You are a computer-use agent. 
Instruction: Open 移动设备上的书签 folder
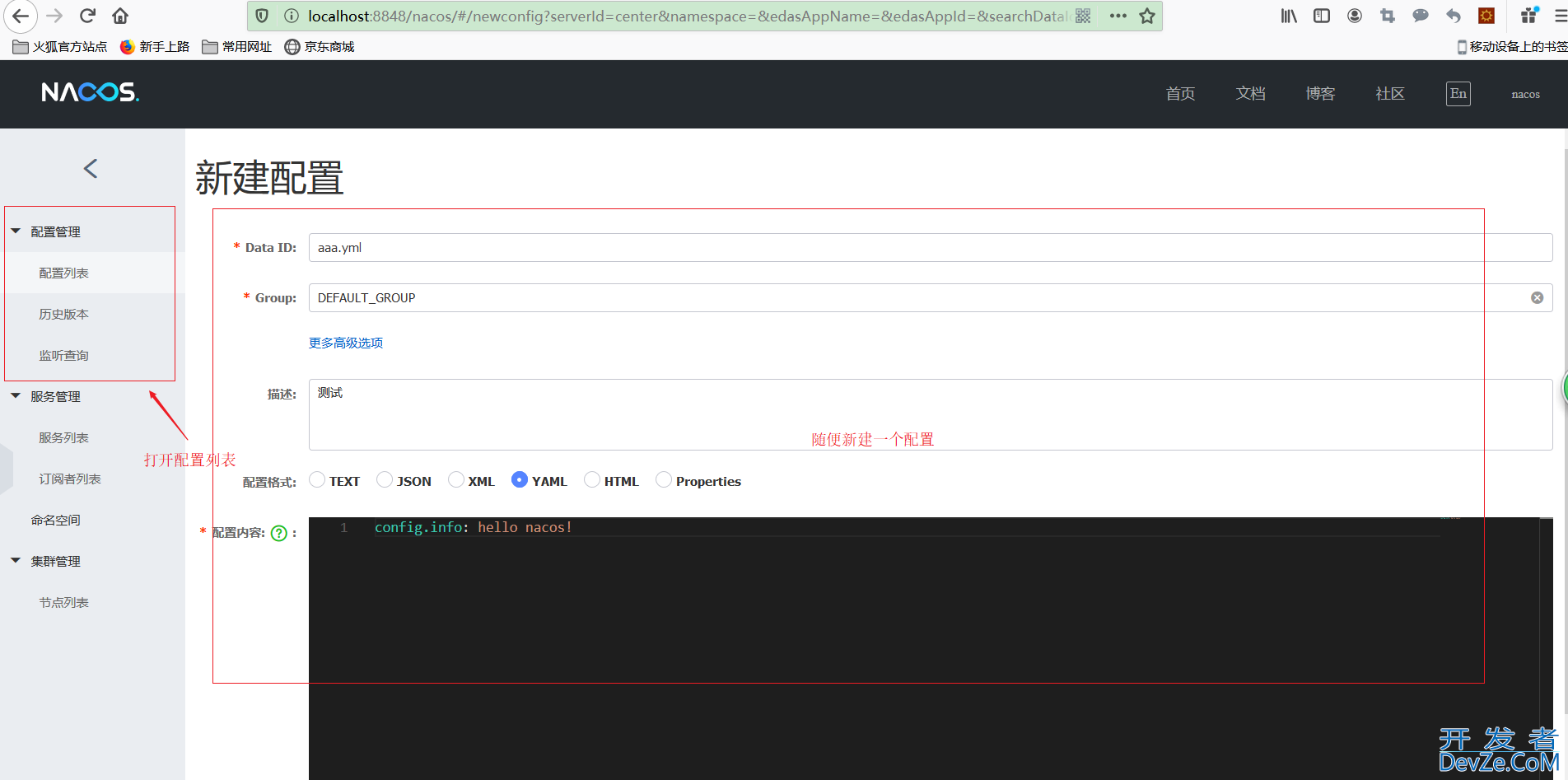[1512, 47]
